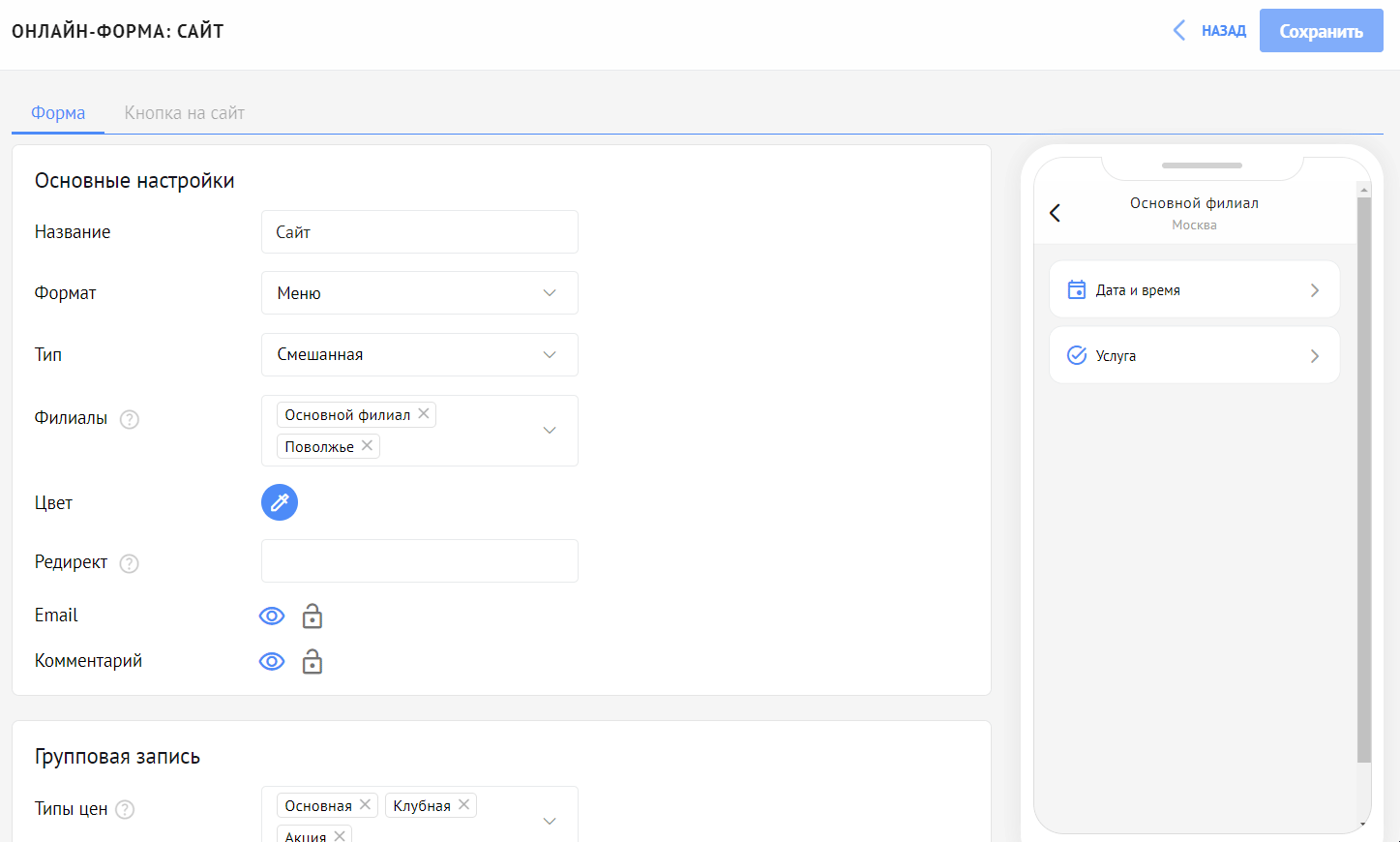1400x842 pixels.
Task: Select the Форма tab
Action: 58,113
